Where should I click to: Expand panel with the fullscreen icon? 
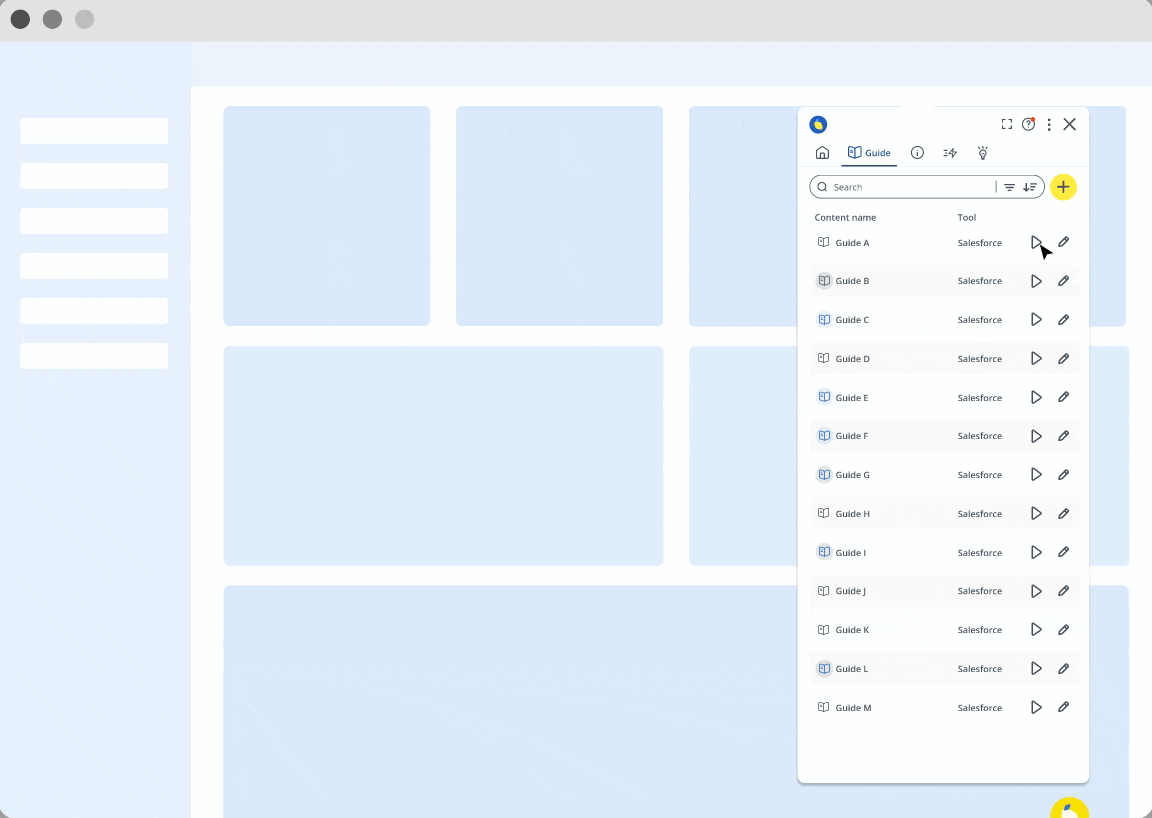point(1007,124)
